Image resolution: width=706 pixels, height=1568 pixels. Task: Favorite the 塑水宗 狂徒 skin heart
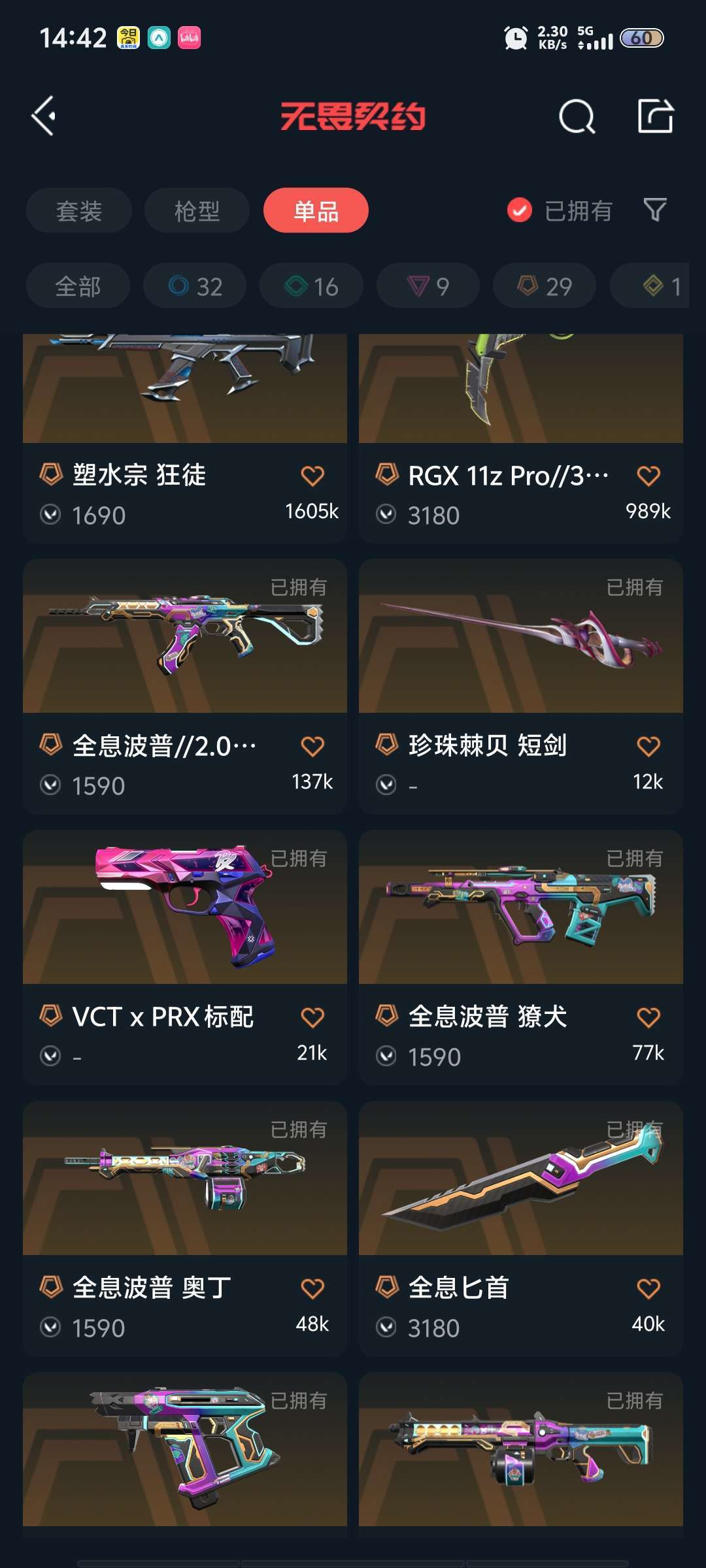(312, 476)
